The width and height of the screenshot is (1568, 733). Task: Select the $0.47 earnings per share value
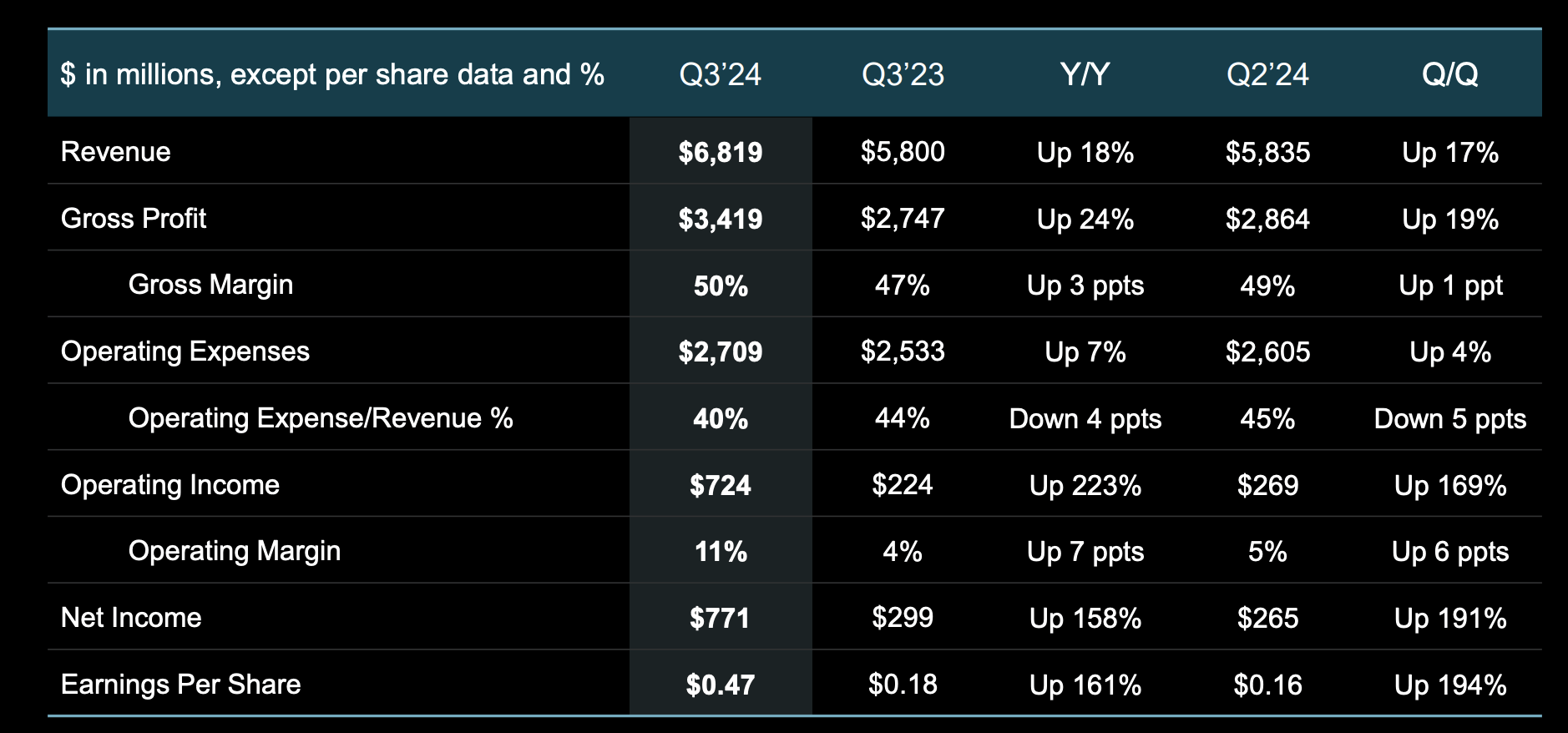tap(720, 685)
